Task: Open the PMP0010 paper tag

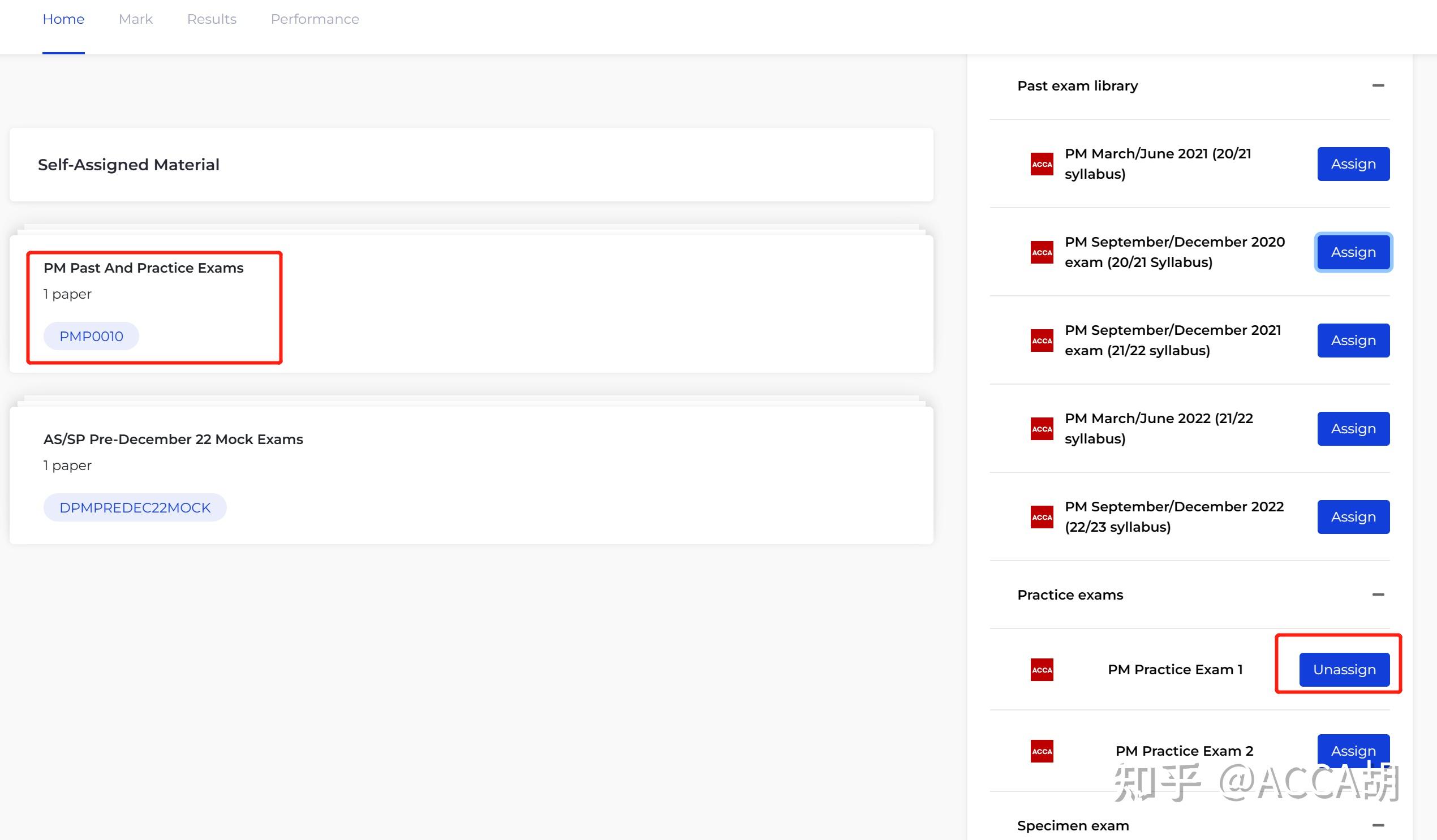Action: (x=91, y=337)
